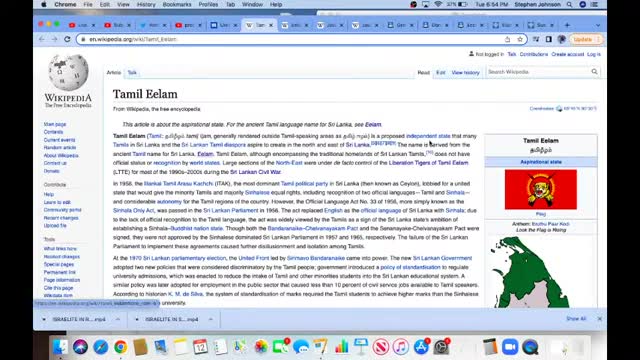This screenshot has height=360, width=640.
Task: Switch to the first YouTube tab
Action: pos(82,25)
